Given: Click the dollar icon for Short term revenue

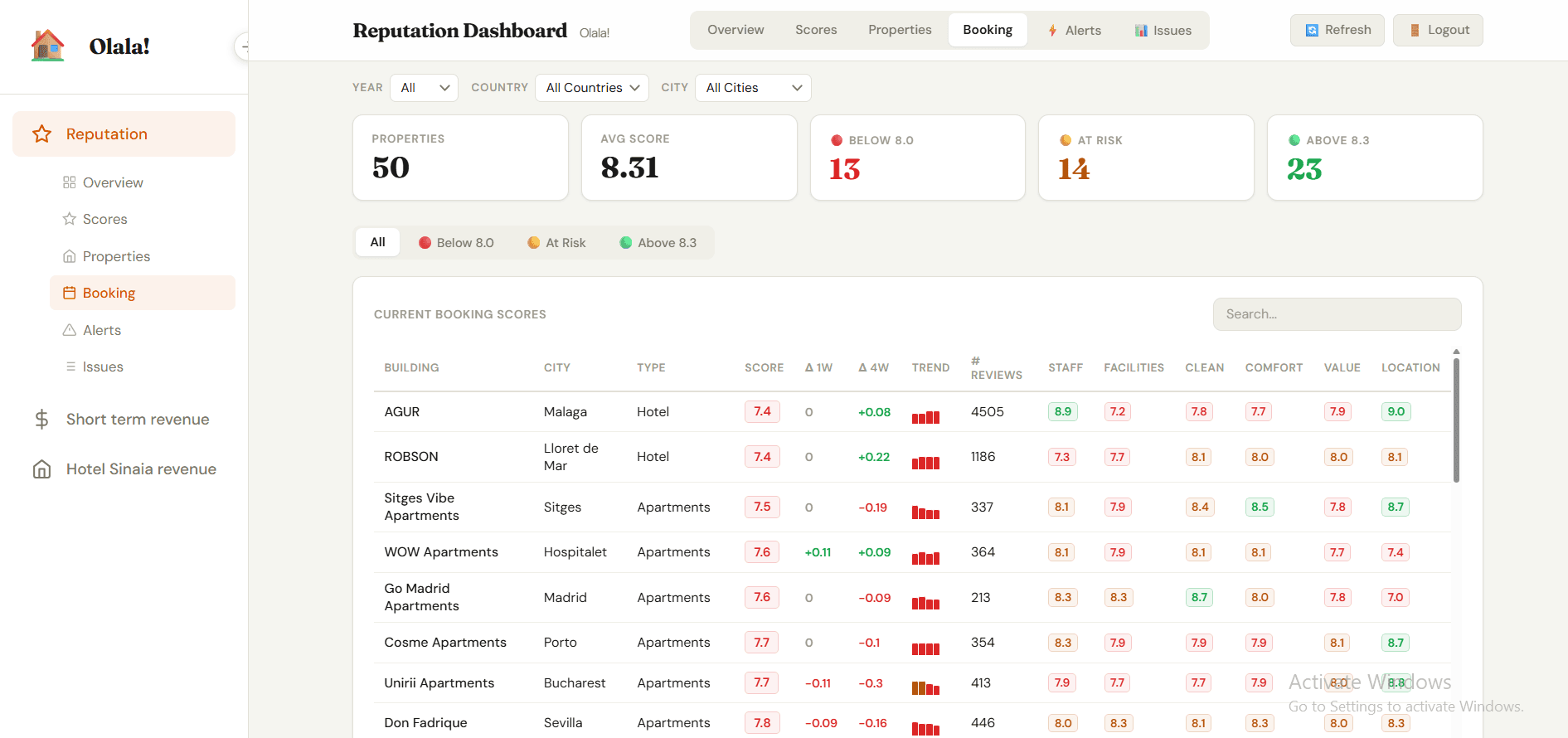Looking at the screenshot, I should tap(42, 420).
